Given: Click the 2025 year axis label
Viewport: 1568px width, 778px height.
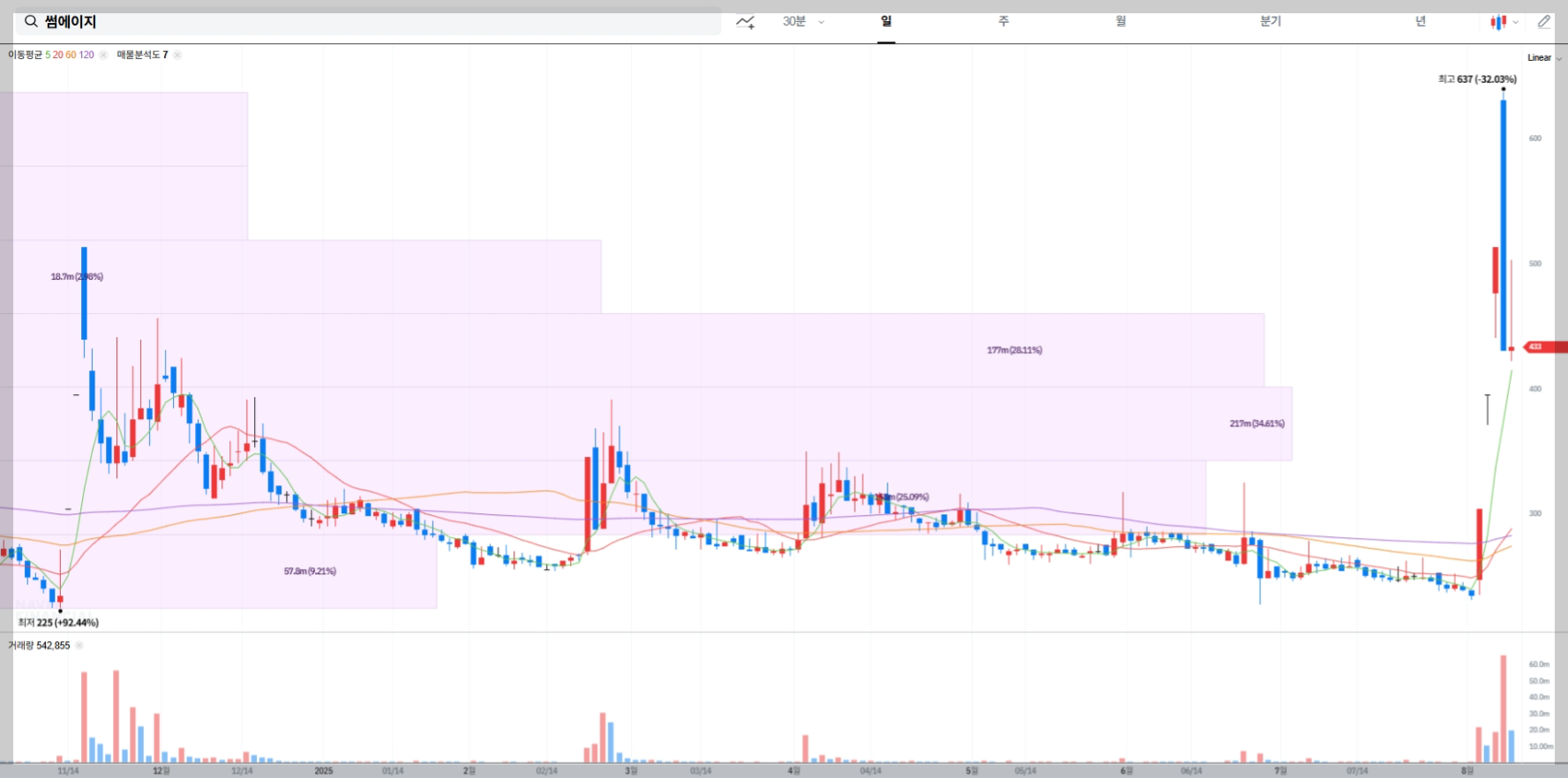Looking at the screenshot, I should [x=324, y=771].
